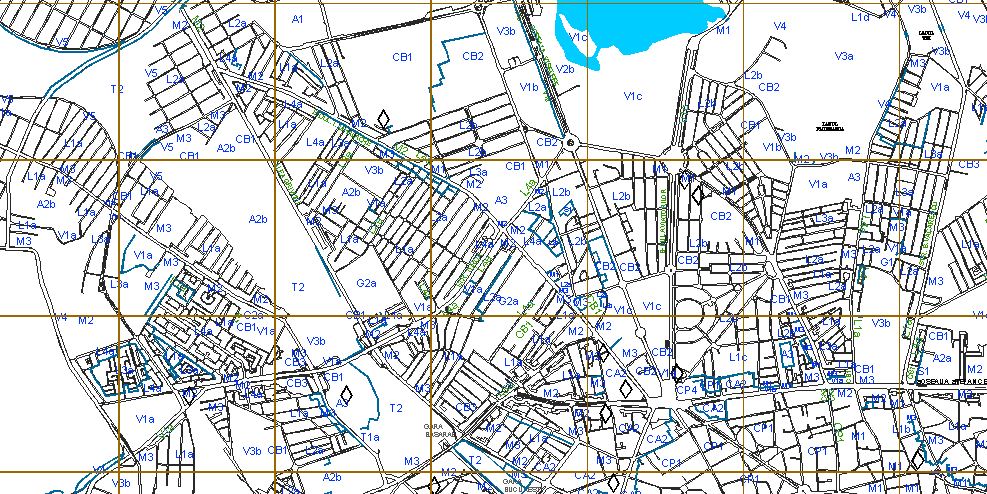
Task: Select the A1 zone label
Action: [x=297, y=19]
